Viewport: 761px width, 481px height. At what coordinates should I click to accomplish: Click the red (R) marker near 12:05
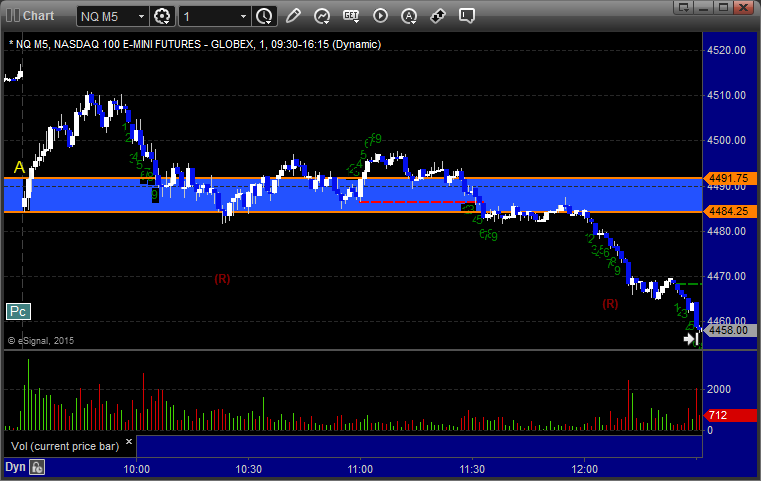click(611, 304)
